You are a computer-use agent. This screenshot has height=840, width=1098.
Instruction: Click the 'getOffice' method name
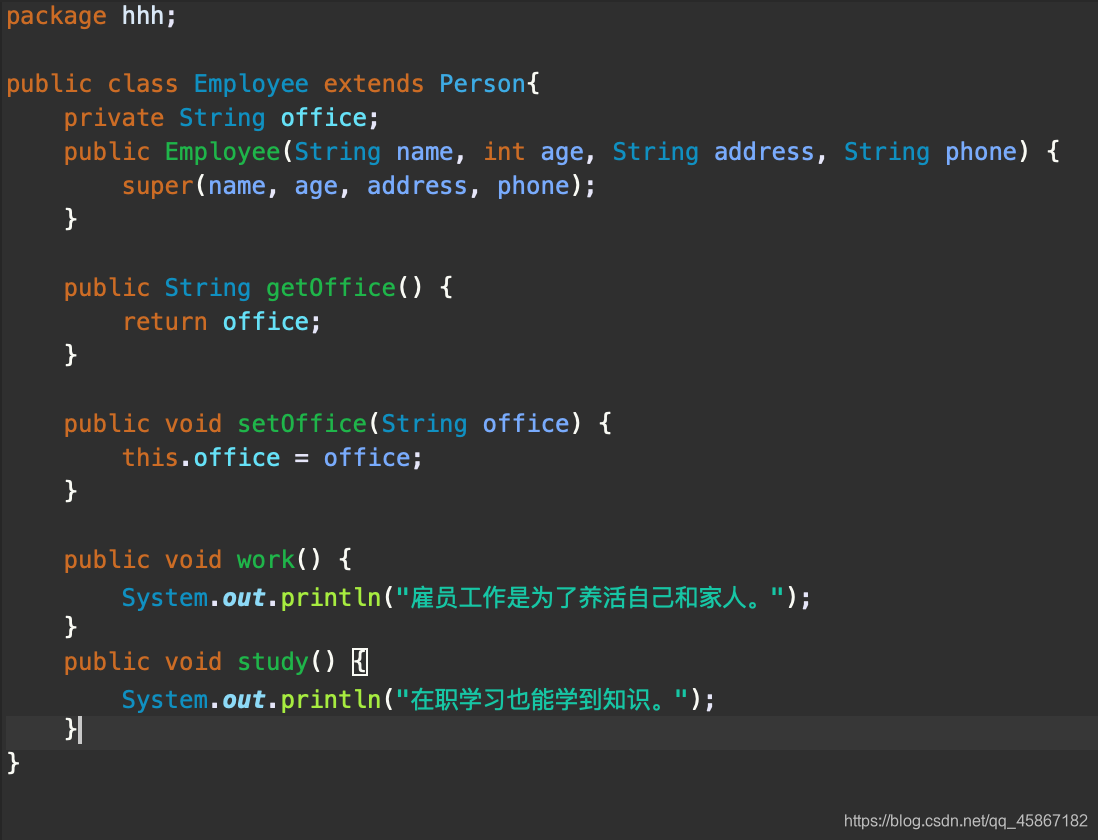coord(331,288)
